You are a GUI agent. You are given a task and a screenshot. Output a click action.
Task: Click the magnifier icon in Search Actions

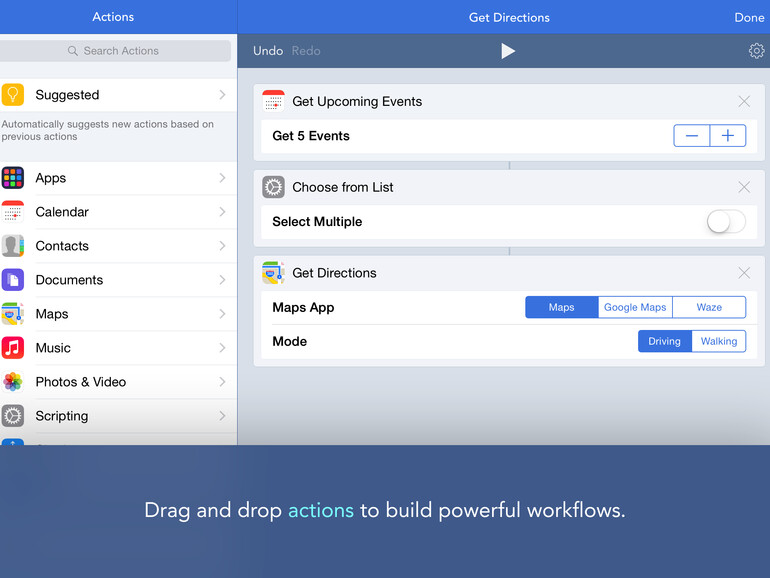tap(73, 51)
